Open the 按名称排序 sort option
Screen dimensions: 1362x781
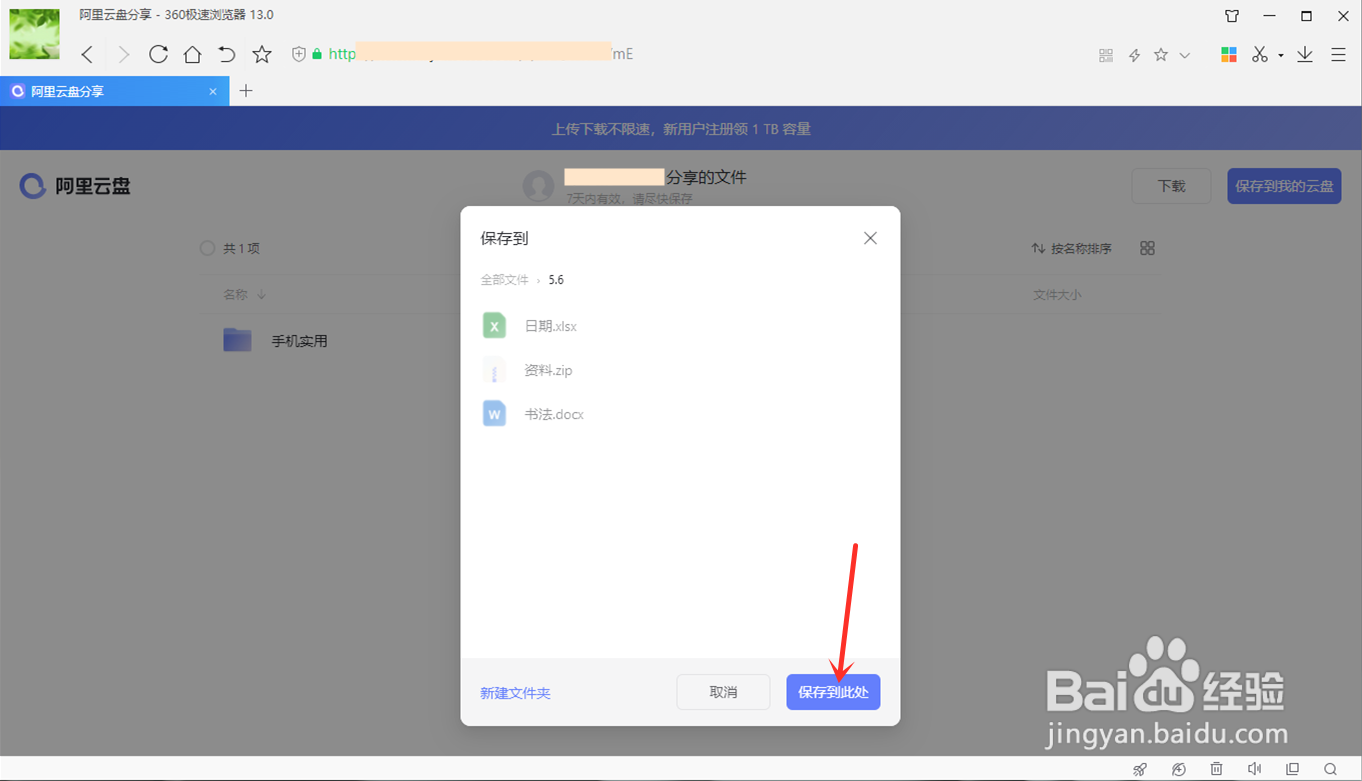coord(1071,248)
